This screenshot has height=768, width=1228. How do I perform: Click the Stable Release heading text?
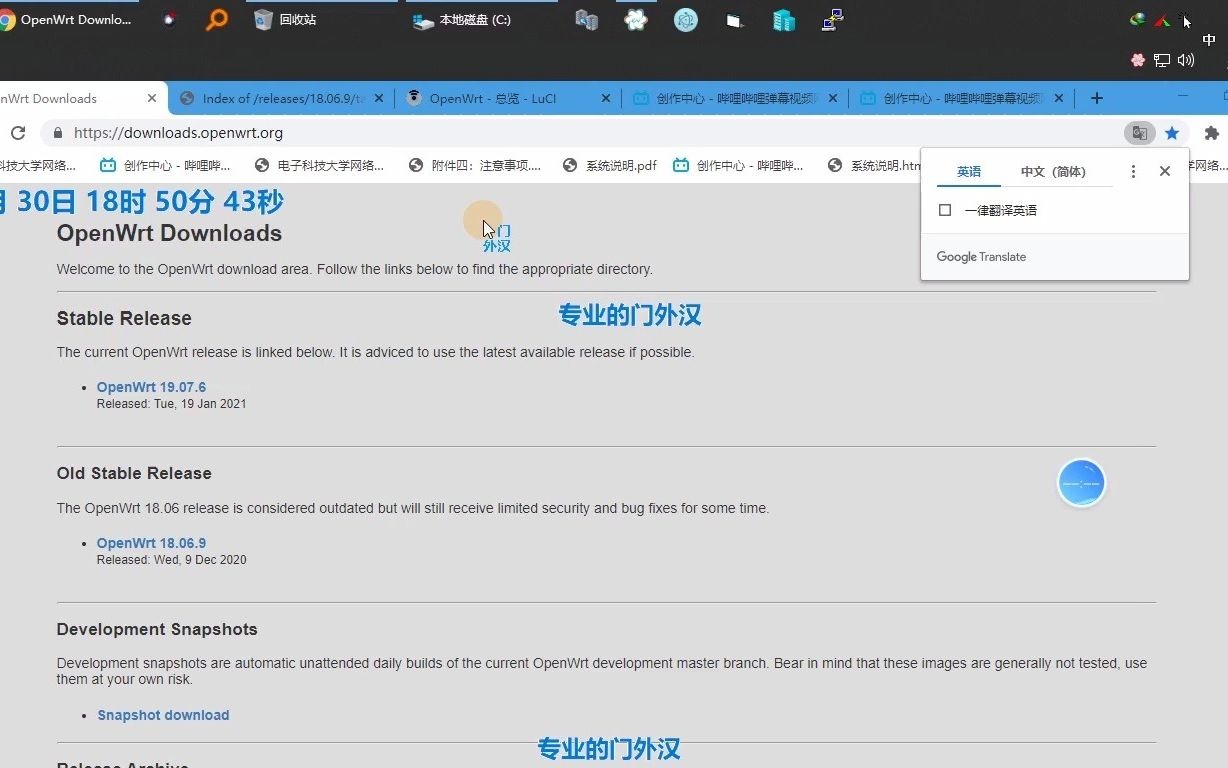pyautogui.click(x=124, y=318)
